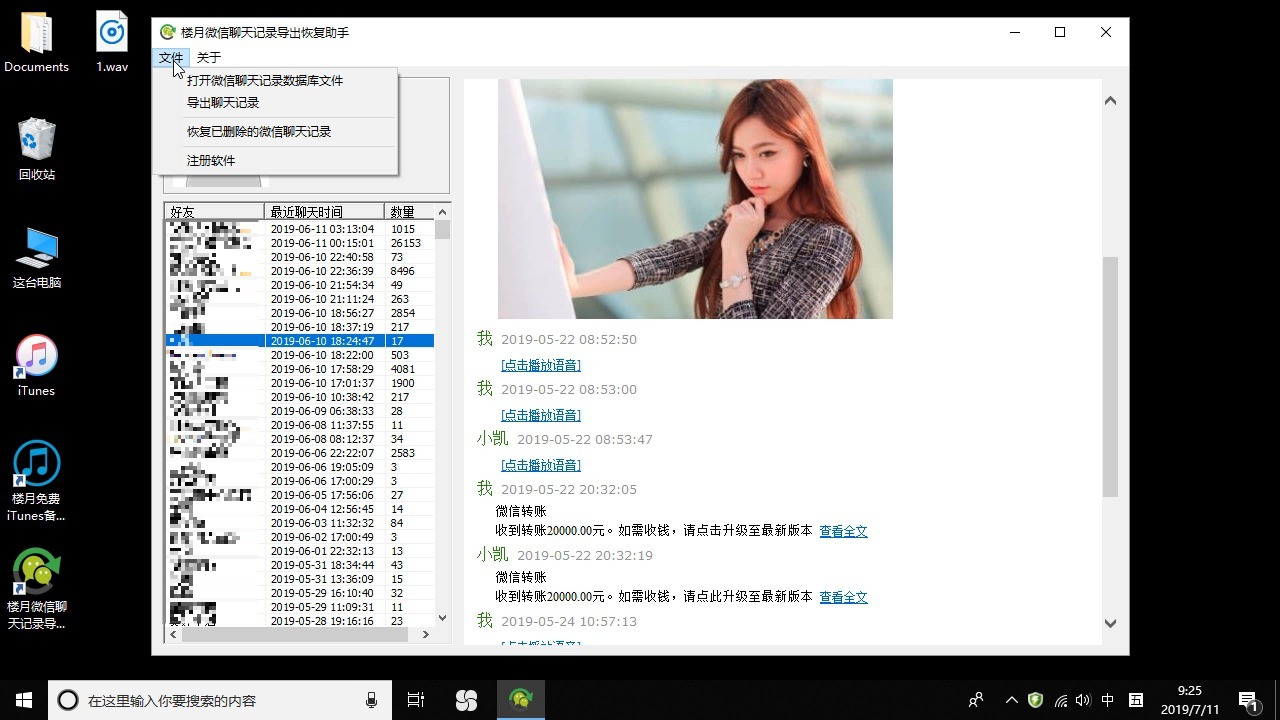Launch iTunes desktop shortcut
Screen dimensions: 1280x720
point(37,366)
